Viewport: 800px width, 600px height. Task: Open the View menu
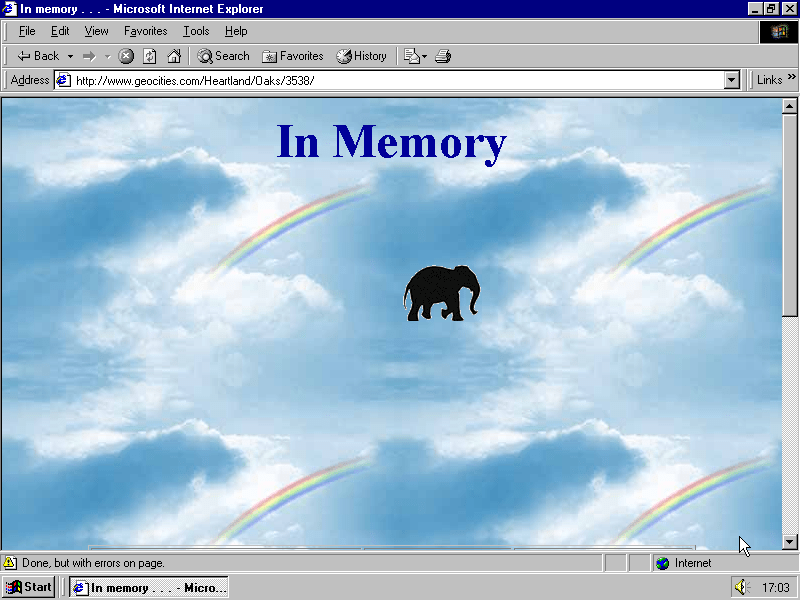(96, 31)
